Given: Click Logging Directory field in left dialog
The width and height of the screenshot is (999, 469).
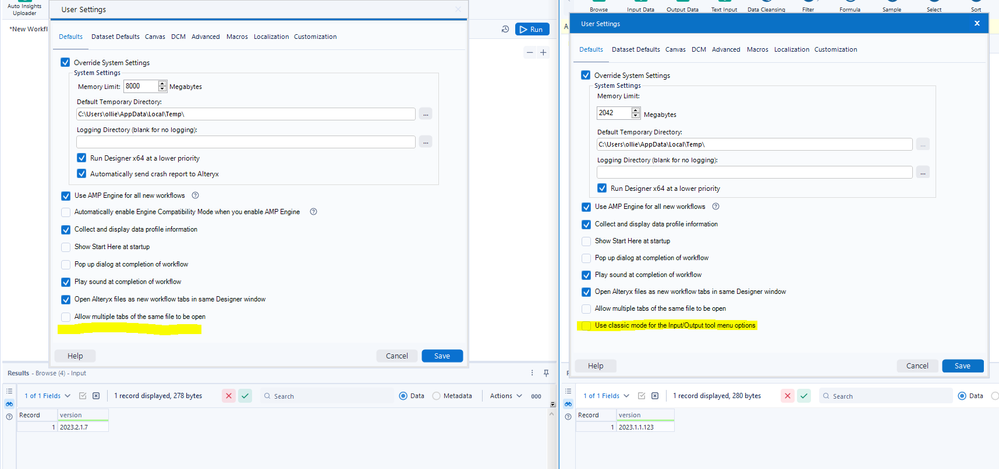Looking at the screenshot, I should [x=246, y=141].
